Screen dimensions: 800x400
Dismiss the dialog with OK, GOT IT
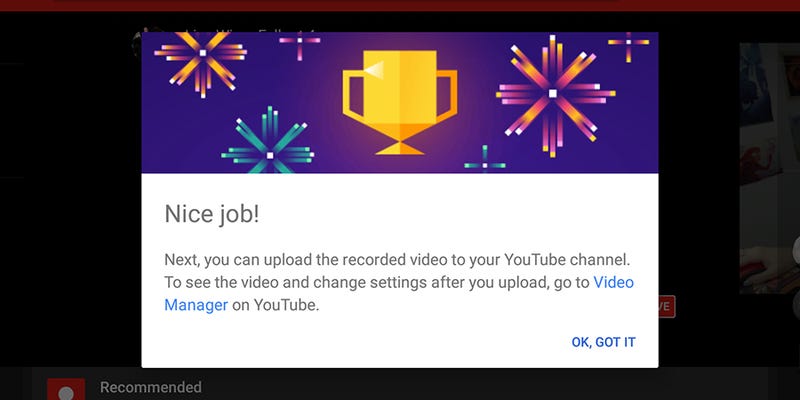603,342
